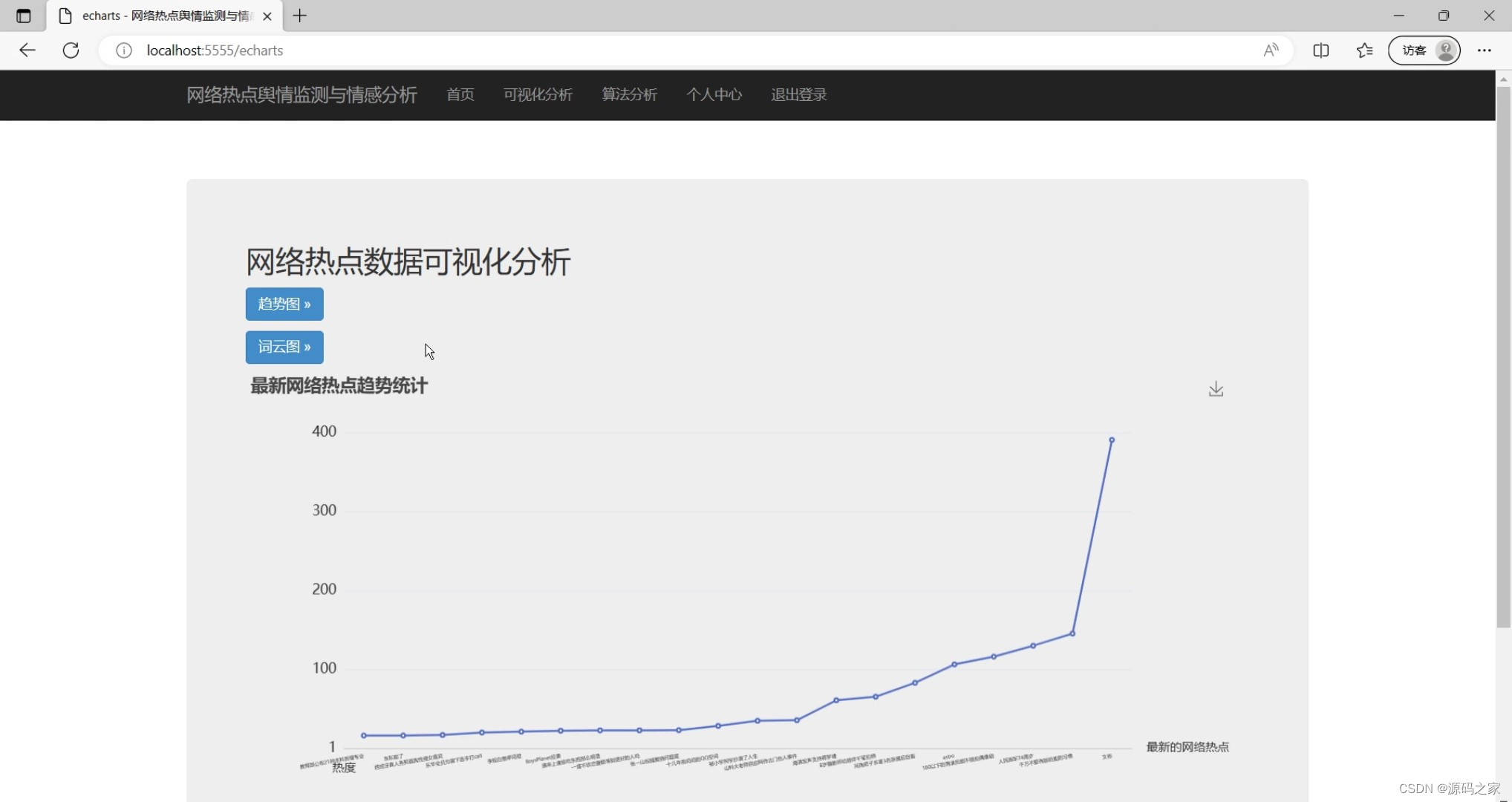
Task: Open the favorites star icon
Action: pos(1364,50)
